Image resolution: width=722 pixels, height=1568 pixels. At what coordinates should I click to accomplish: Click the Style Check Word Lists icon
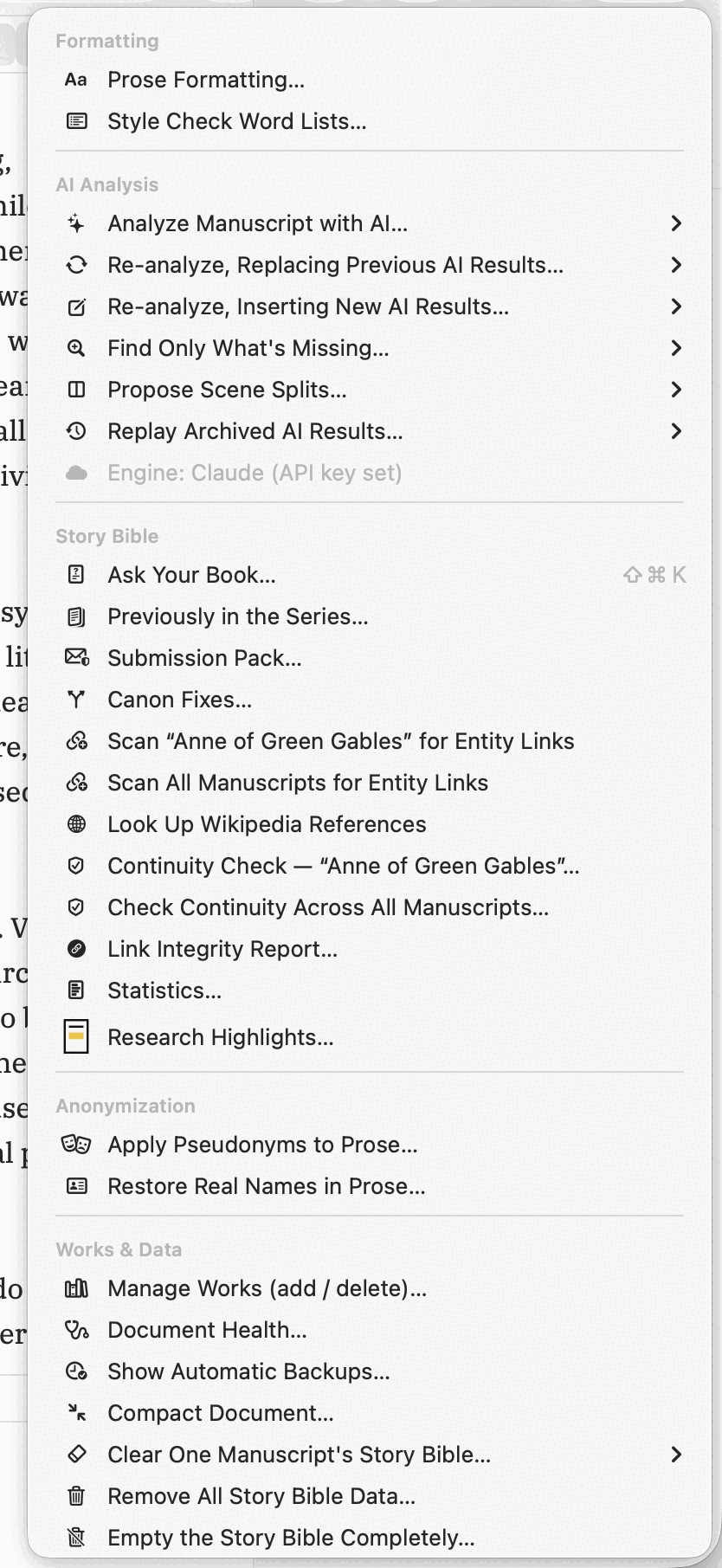76,121
